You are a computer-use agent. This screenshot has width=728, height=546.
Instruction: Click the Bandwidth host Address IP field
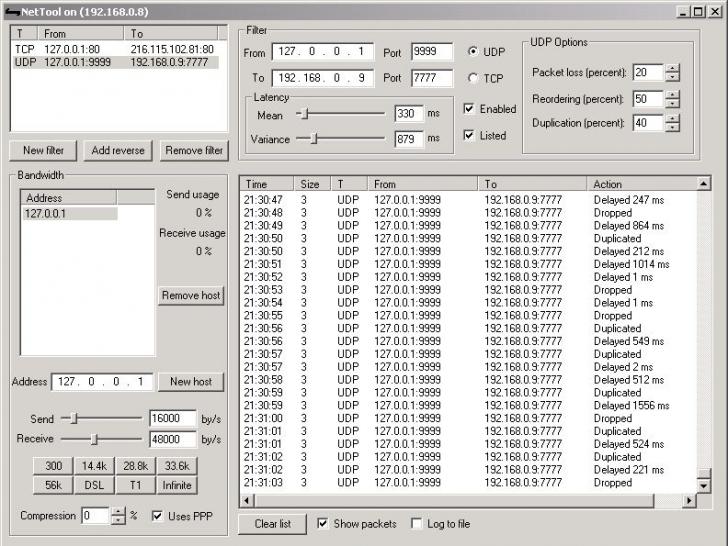point(102,382)
